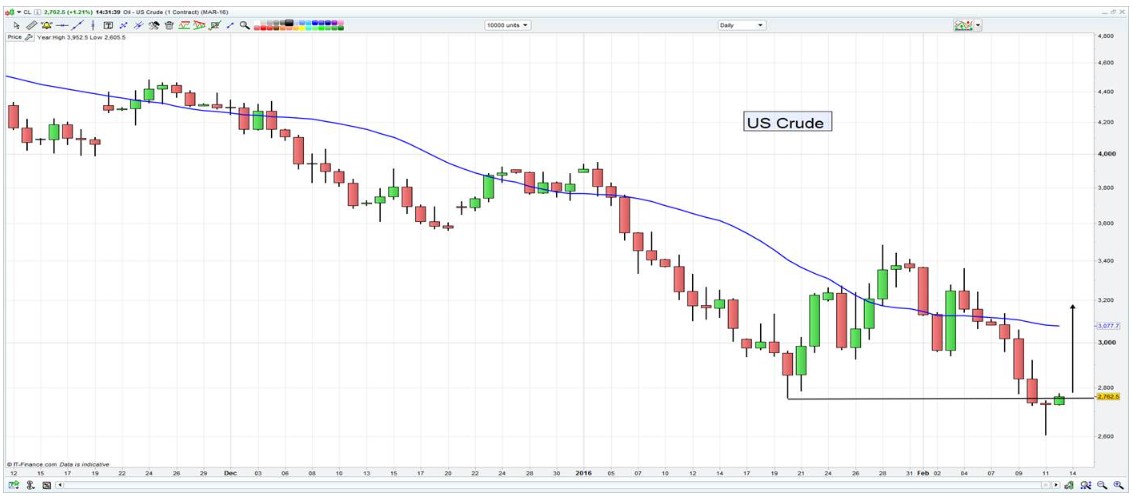
Task: Select the red-green channel drawing tool
Action: (x=184, y=25)
